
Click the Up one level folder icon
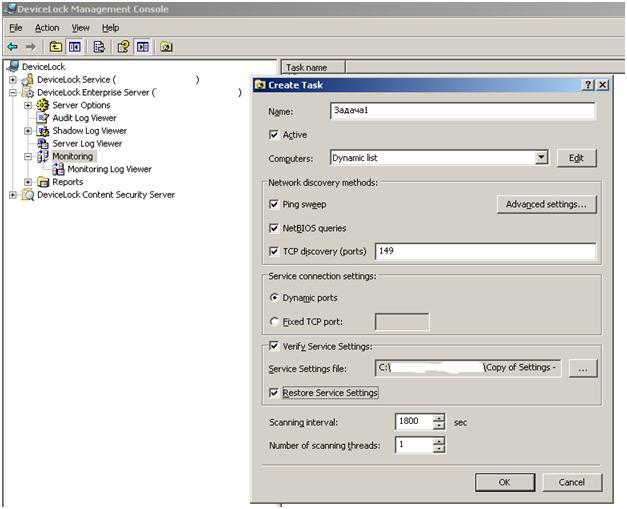tap(56, 47)
